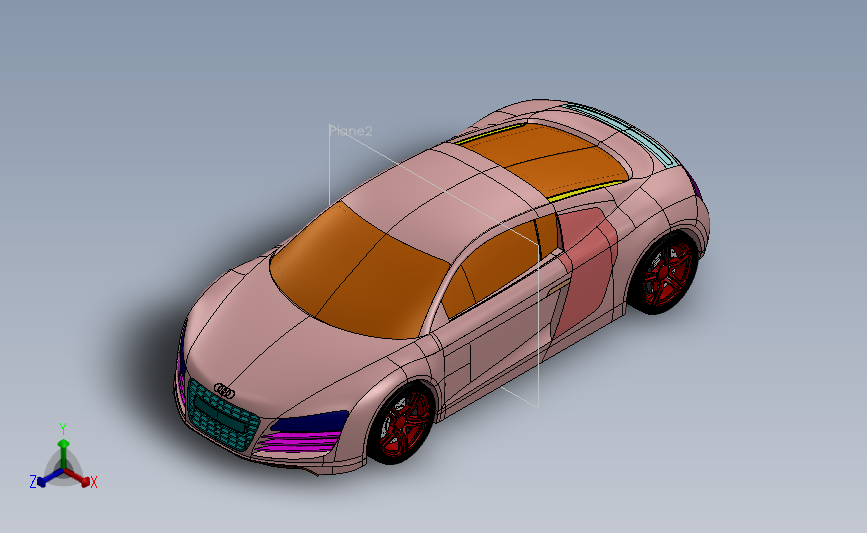Select the Plane2 label in the viewport

point(351,131)
